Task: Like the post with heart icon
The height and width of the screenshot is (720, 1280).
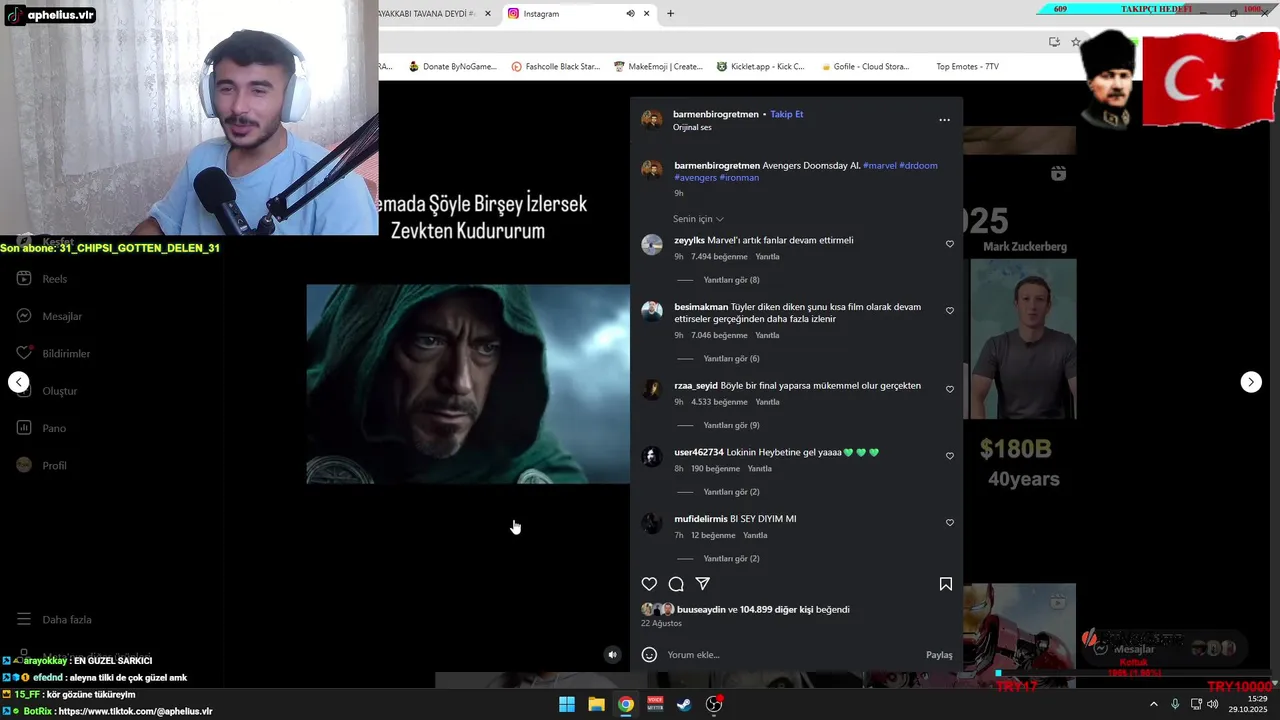Action: tap(649, 584)
